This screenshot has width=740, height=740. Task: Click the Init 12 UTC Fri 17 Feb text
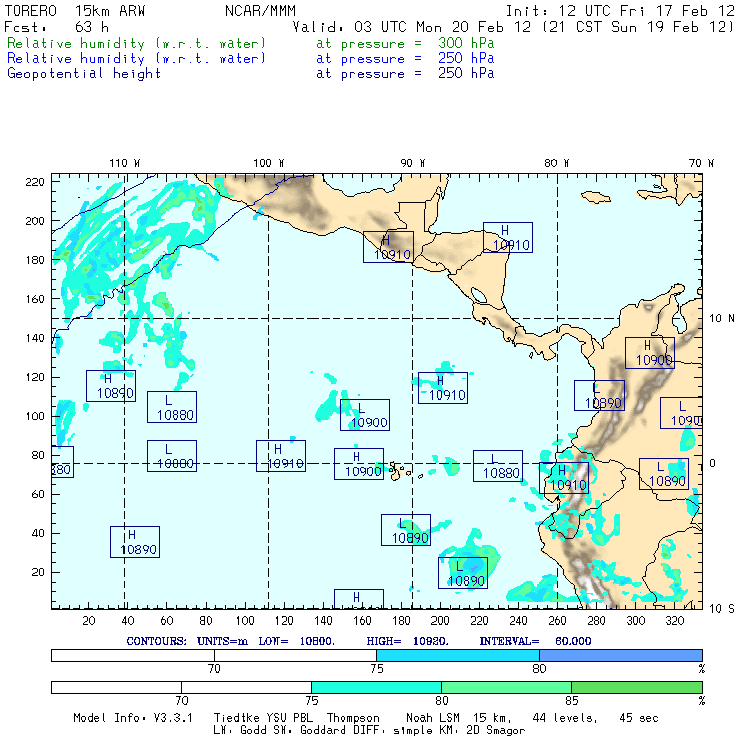[x=620, y=11]
